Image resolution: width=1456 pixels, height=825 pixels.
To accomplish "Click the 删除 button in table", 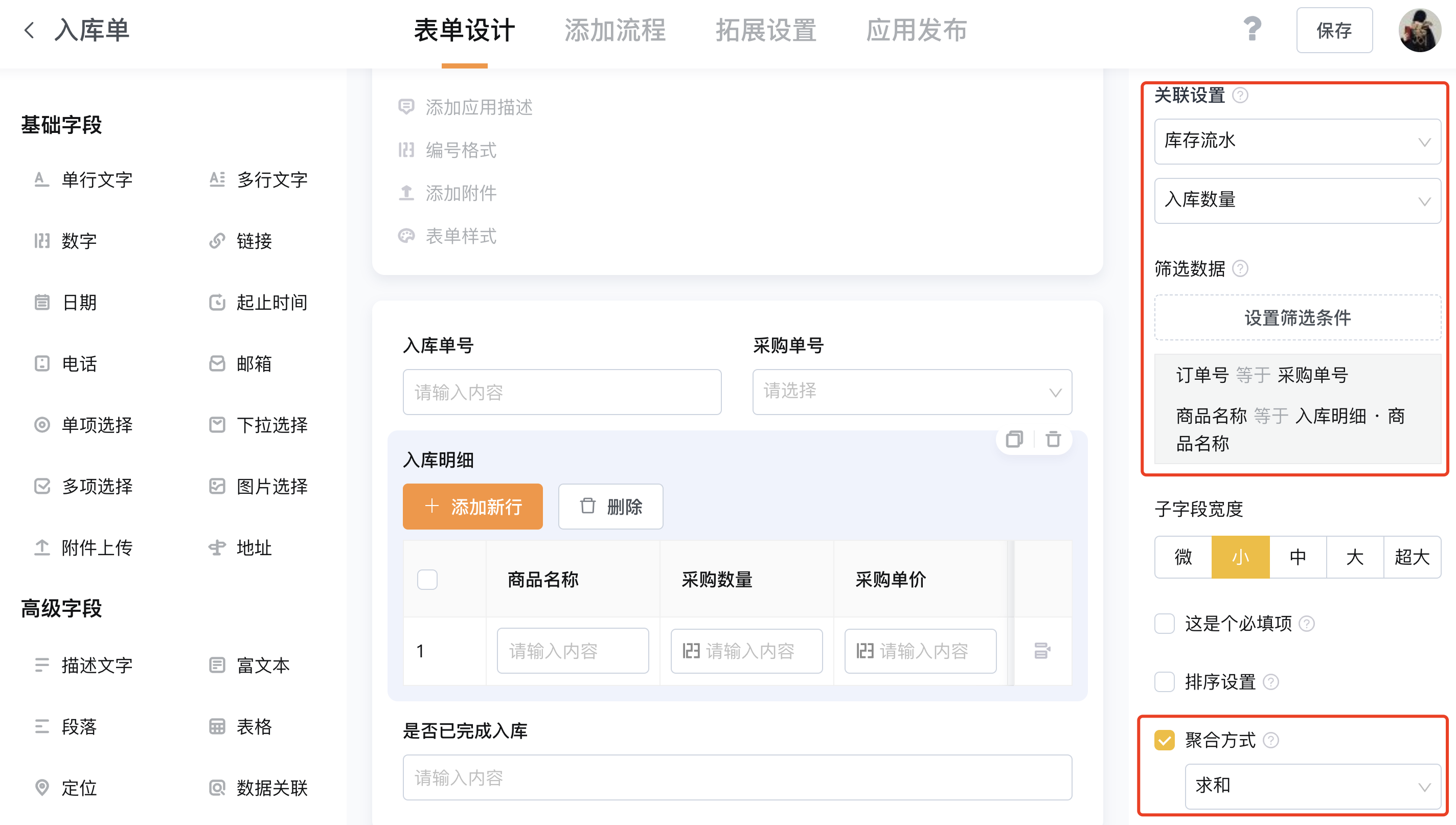I will point(611,507).
